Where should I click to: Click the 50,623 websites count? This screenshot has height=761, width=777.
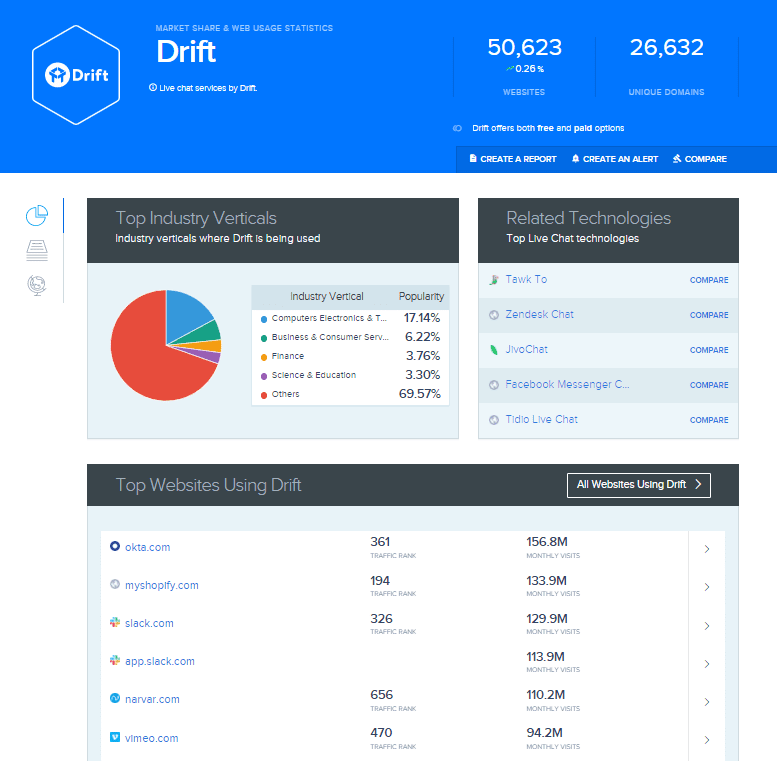click(x=524, y=48)
